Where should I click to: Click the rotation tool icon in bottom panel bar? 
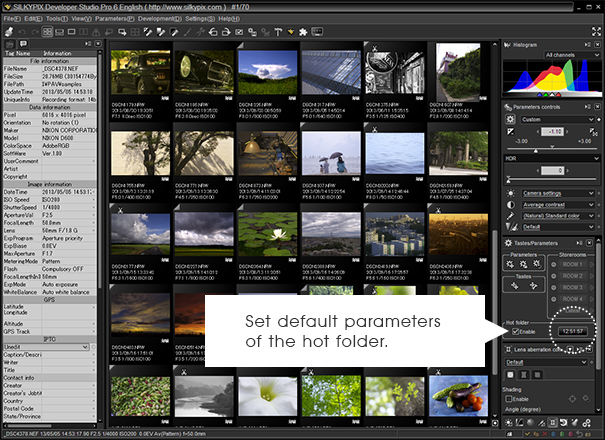tap(564, 423)
